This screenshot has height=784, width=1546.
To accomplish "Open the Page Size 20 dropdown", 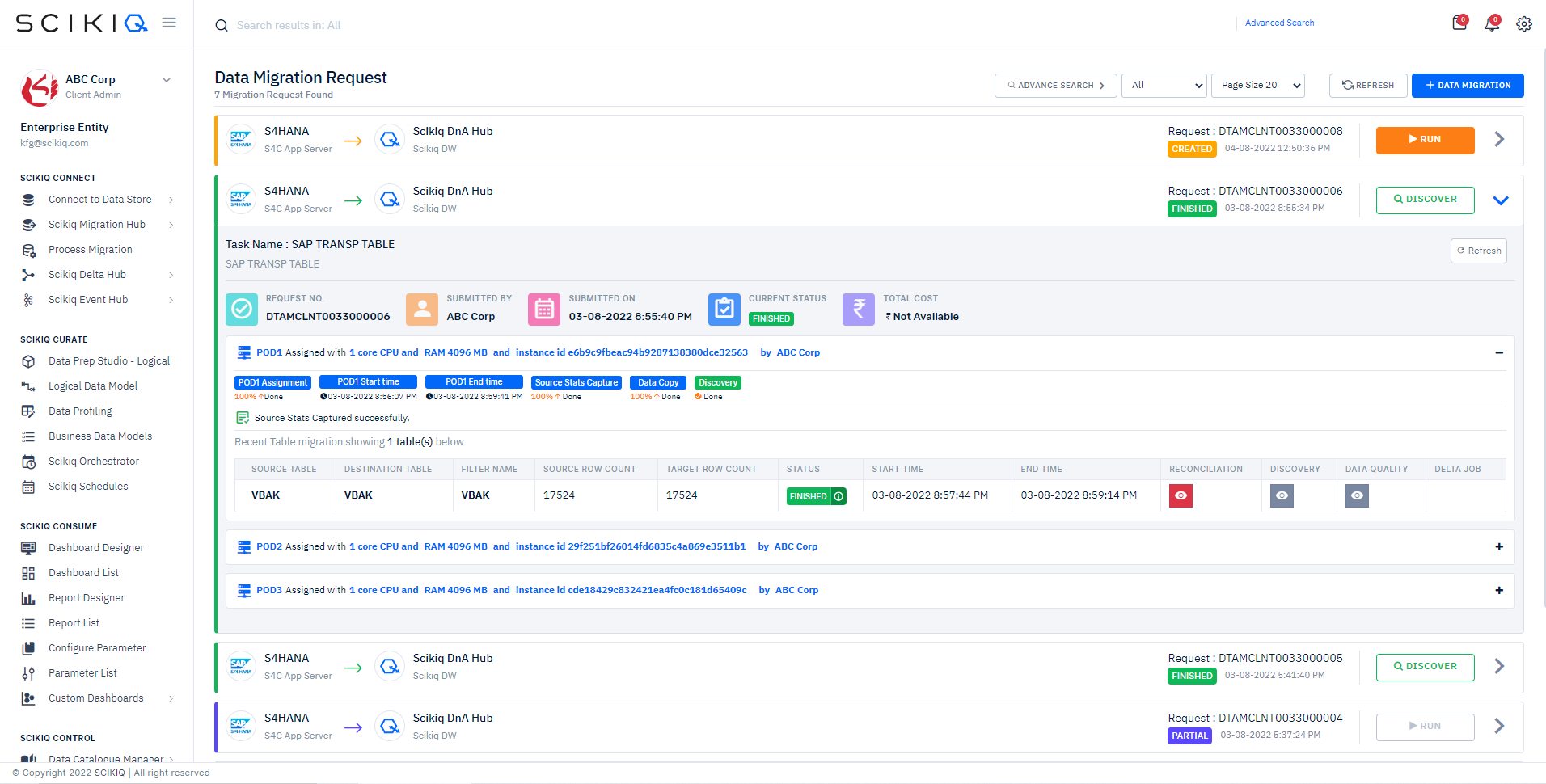I will click(x=1257, y=85).
